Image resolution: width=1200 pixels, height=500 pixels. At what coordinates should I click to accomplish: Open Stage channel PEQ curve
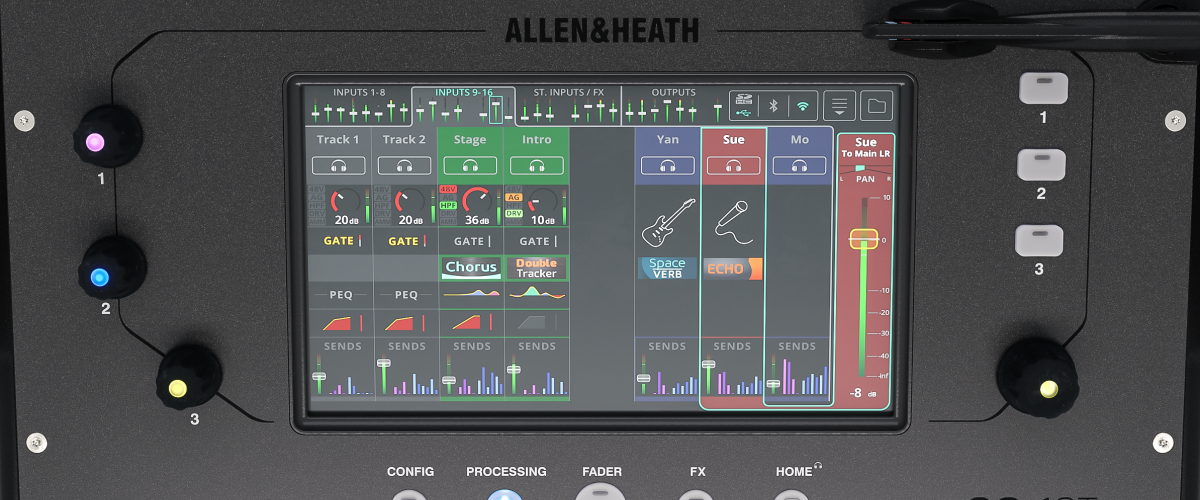point(471,294)
